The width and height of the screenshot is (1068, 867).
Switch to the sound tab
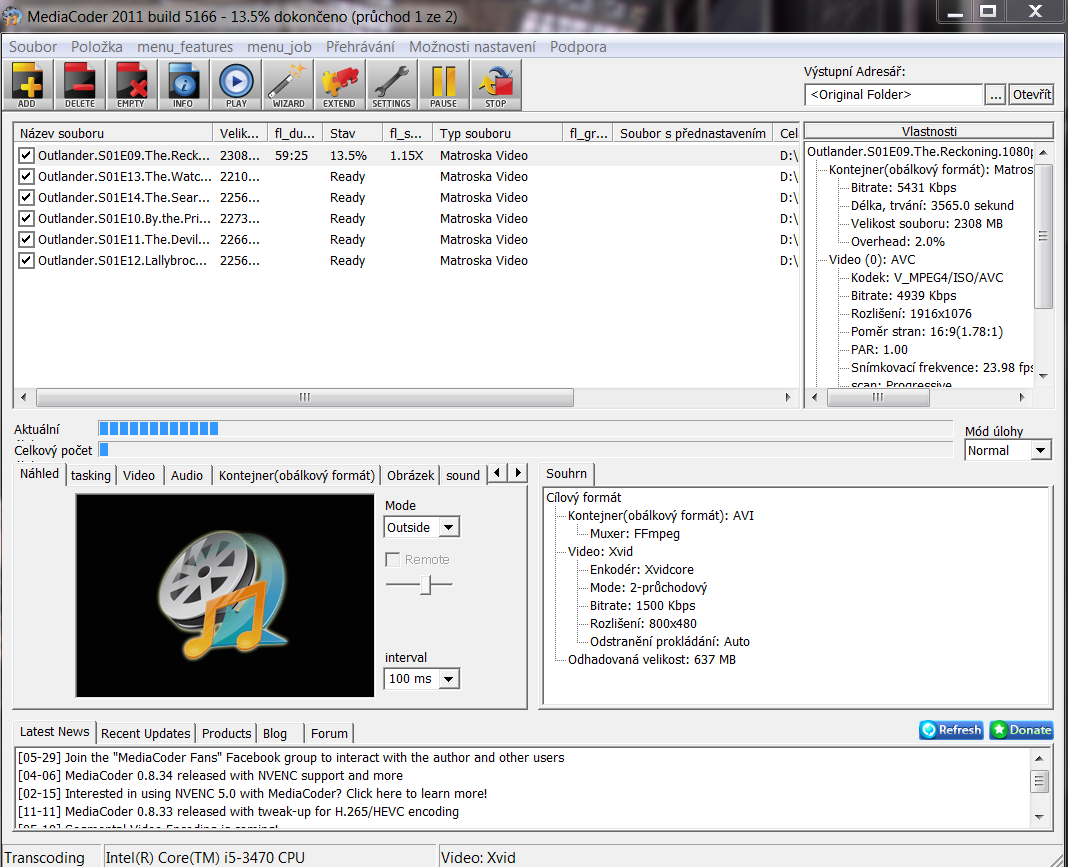click(463, 475)
